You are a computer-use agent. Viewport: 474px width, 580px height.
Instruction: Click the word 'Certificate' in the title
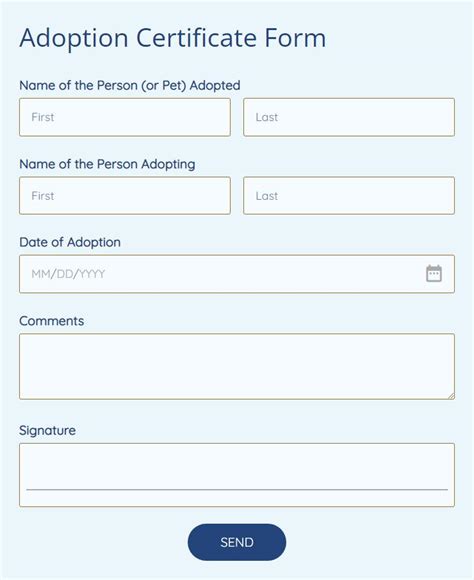(x=197, y=38)
